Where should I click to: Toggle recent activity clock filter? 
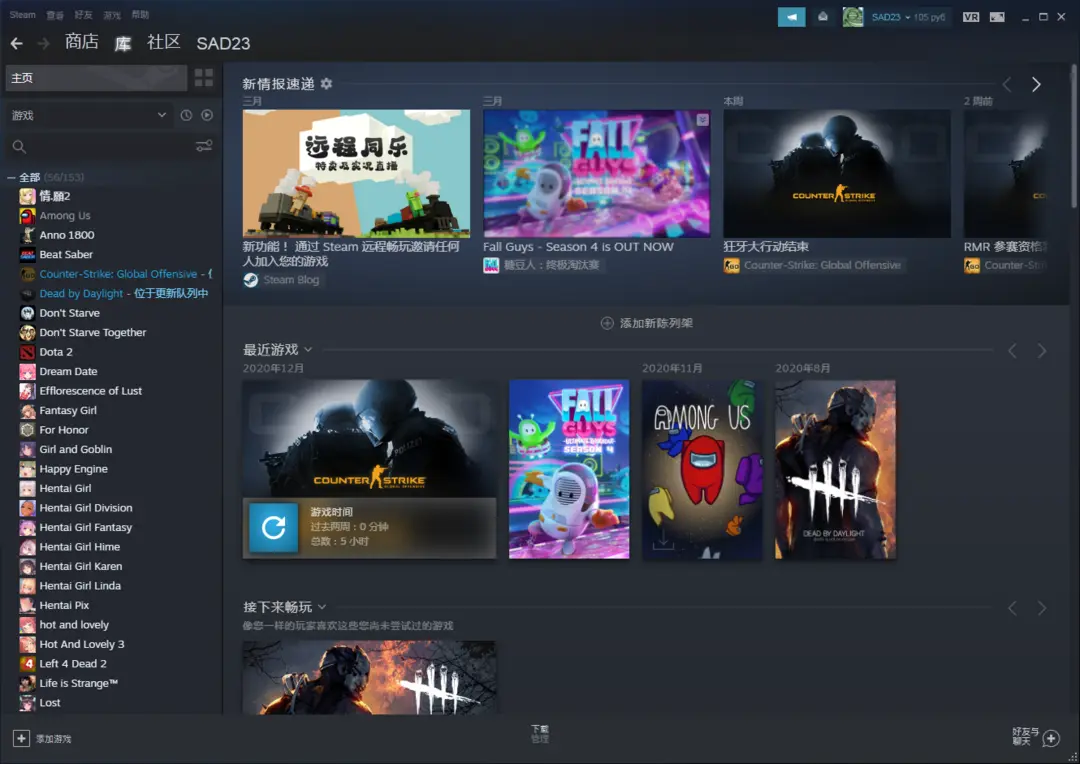pyautogui.click(x=186, y=115)
